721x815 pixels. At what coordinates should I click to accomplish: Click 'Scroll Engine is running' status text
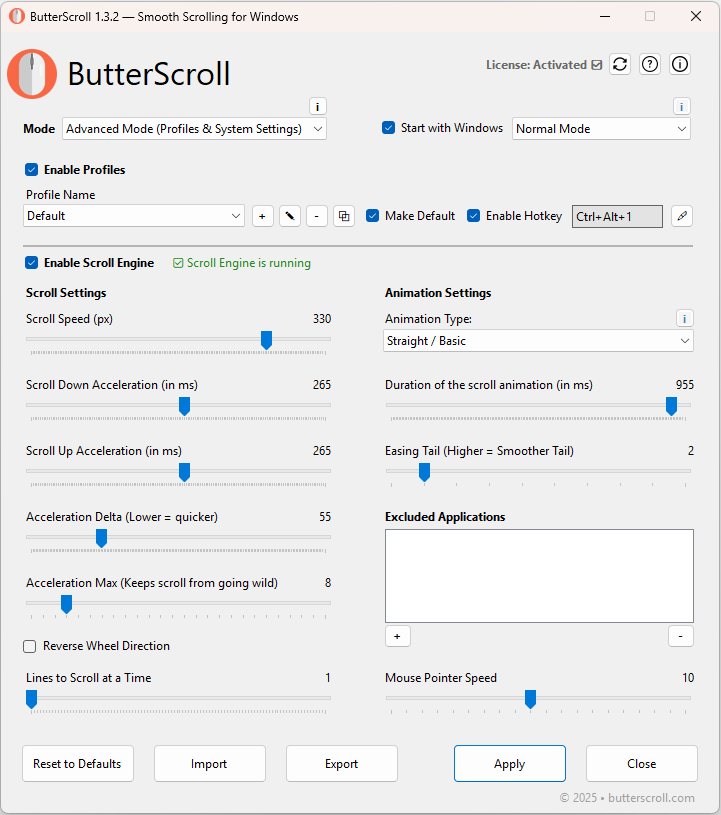(248, 263)
